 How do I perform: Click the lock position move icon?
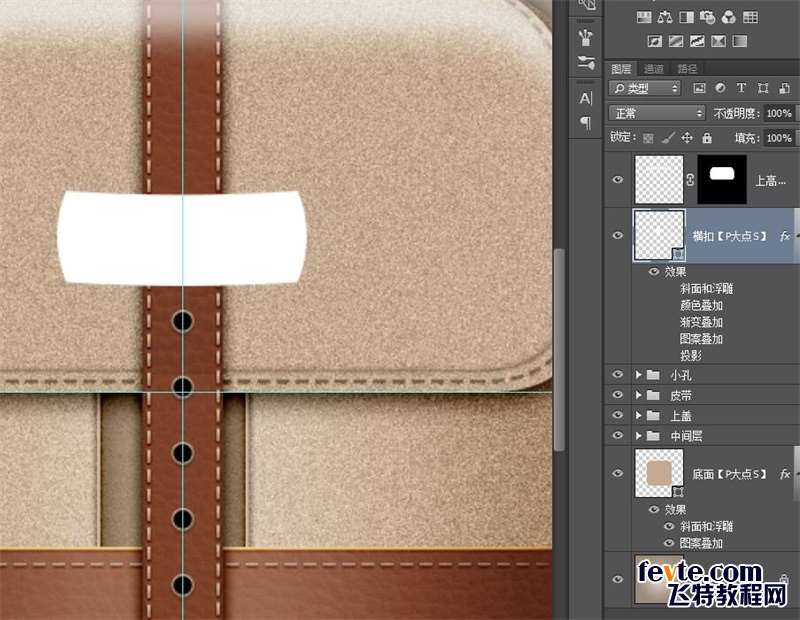click(x=688, y=138)
